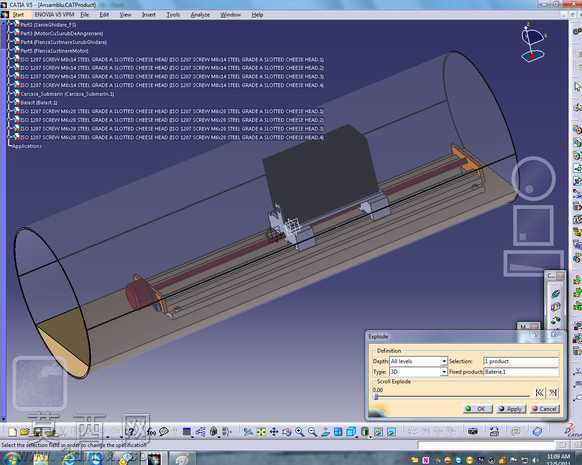
Task: Open the Insert menu
Action: tap(148, 14)
